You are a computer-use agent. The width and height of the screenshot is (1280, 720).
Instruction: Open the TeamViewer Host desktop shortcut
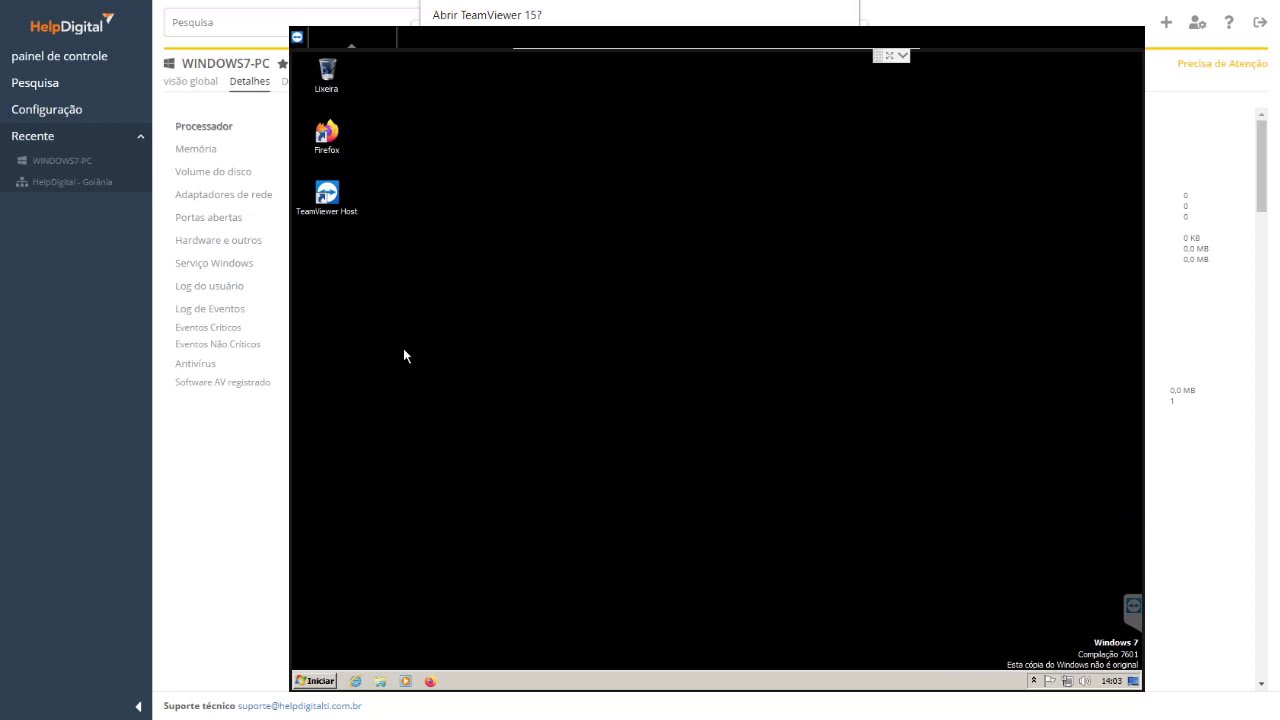(x=327, y=198)
